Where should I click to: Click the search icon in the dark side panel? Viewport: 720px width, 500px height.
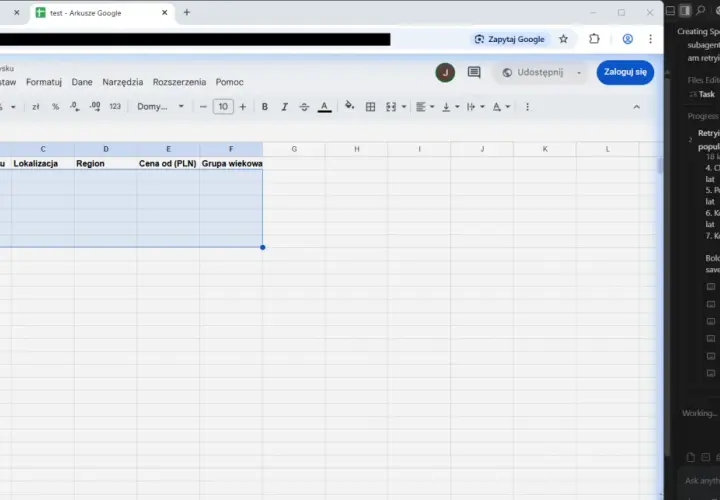(700, 10)
